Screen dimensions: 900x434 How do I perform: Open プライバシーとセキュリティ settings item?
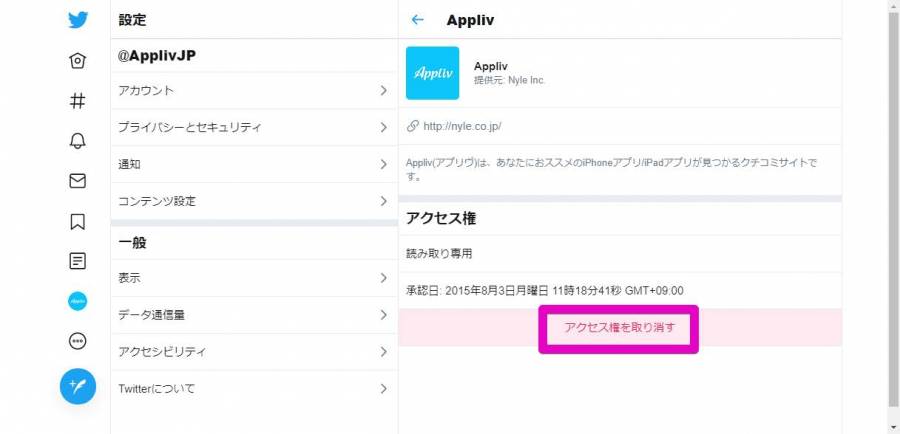254,127
